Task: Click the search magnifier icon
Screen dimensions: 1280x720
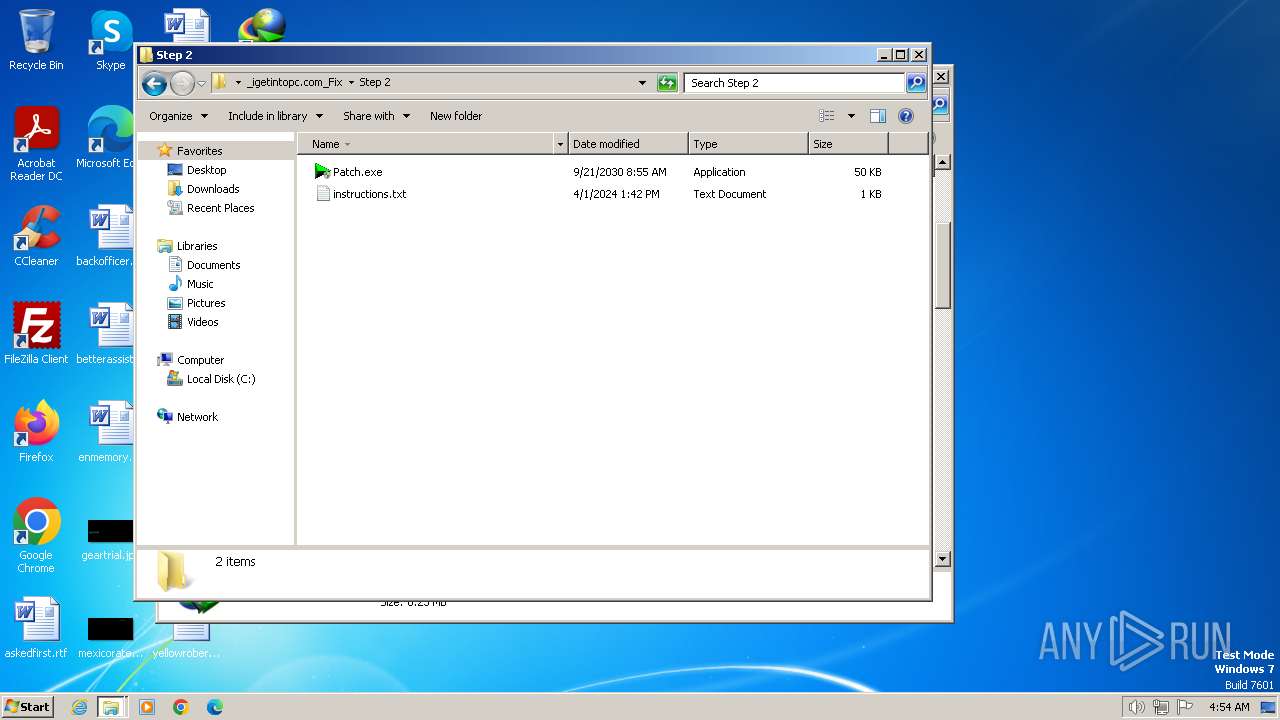Action: coord(916,83)
